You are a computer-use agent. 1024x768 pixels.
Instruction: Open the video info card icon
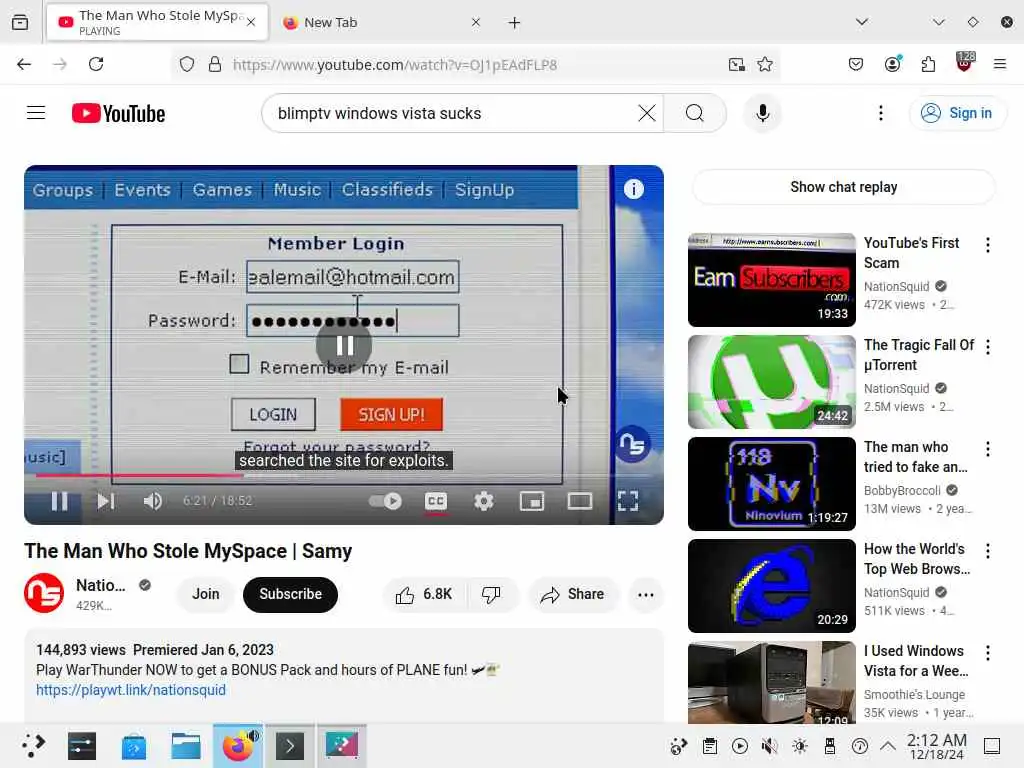coord(633,189)
